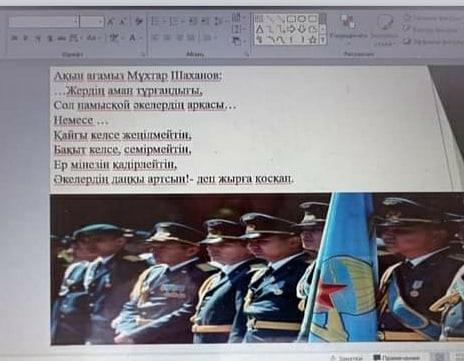The width and height of the screenshot is (464, 361).
Task: Apply numbered list
Action: pyautogui.click(x=176, y=22)
